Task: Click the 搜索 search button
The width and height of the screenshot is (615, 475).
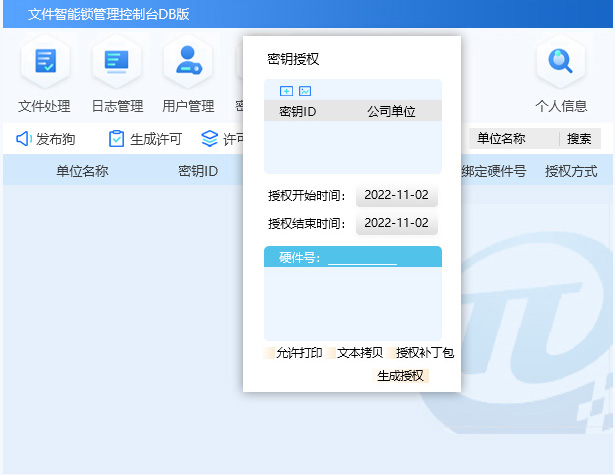Action: (579, 139)
